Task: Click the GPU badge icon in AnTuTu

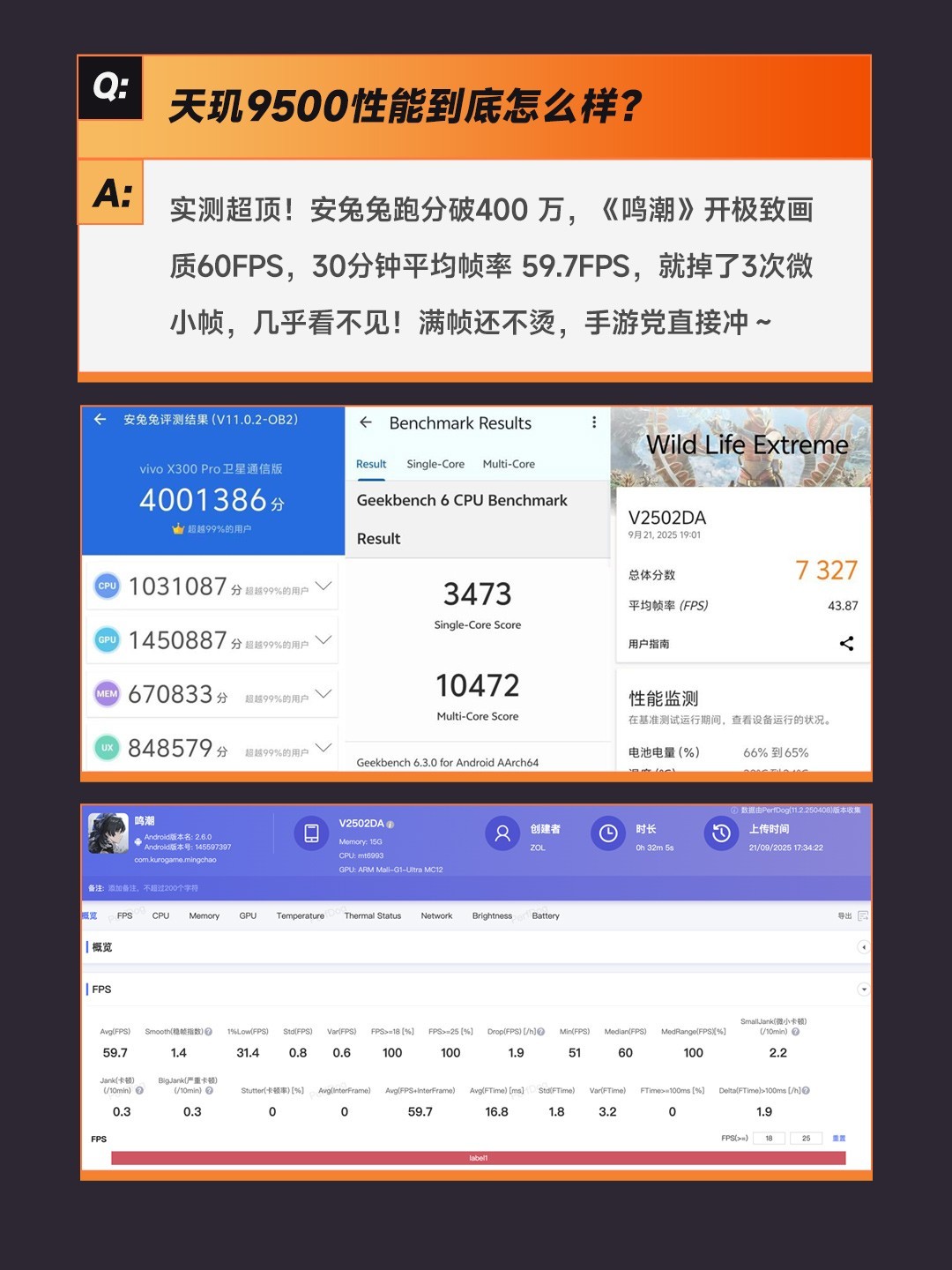Action: click(x=107, y=639)
